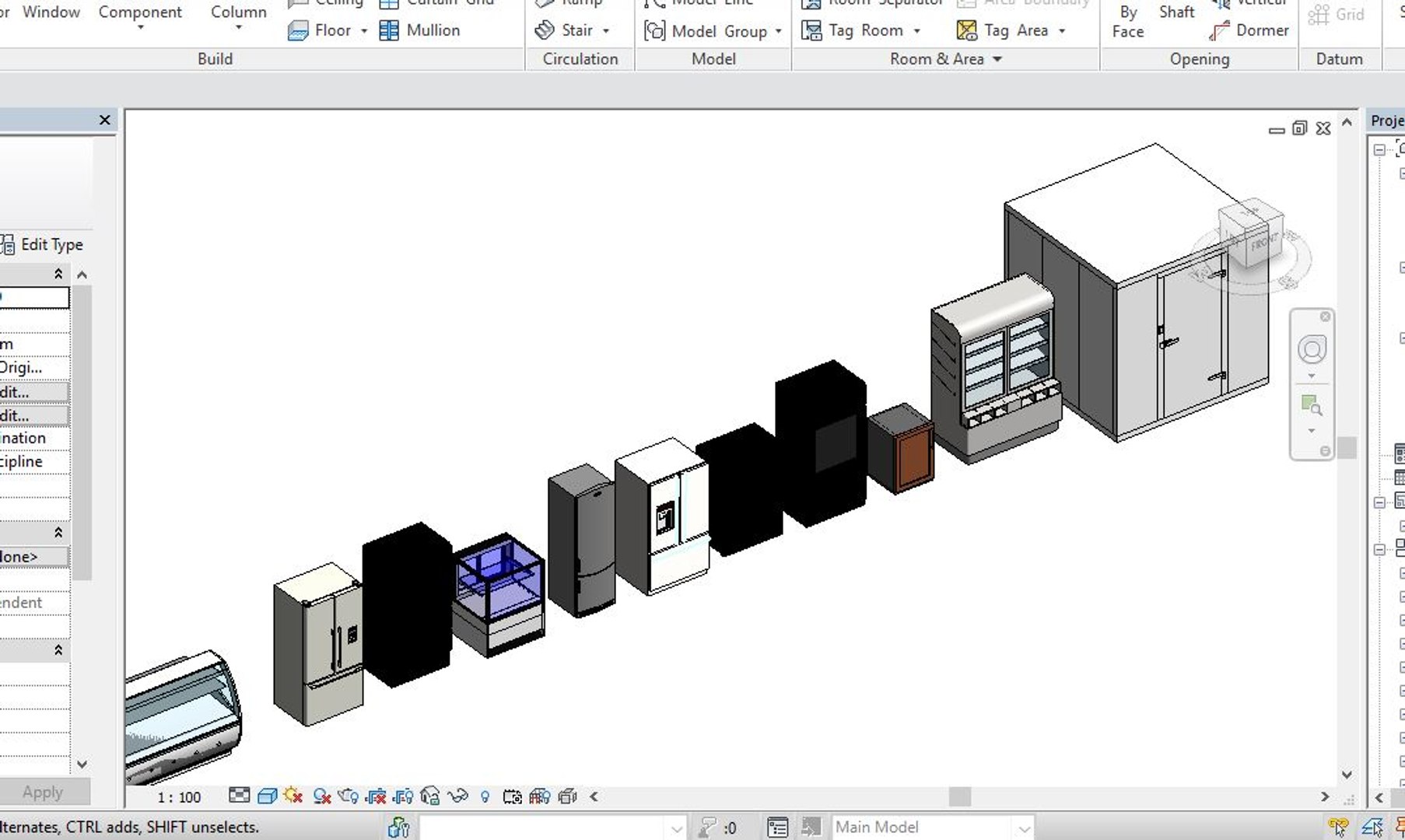Toggle the Analytical Model visibility icon
Screen dimensions: 1405x840
tap(540, 796)
